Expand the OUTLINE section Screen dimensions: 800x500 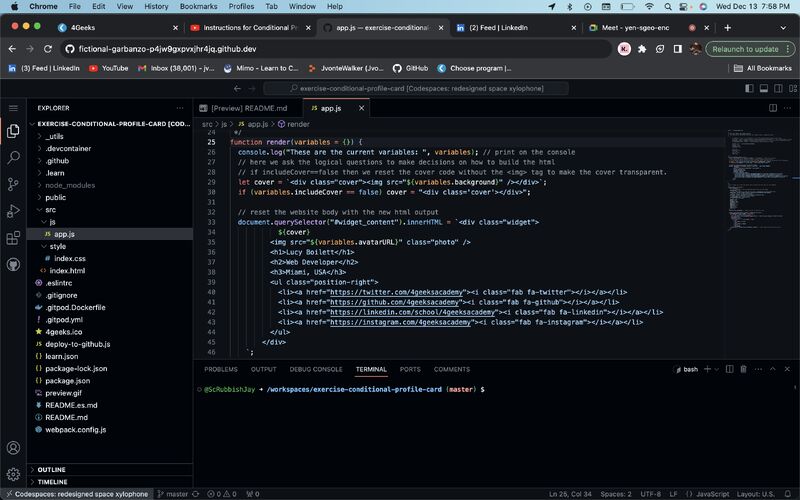pyautogui.click(x=52, y=469)
